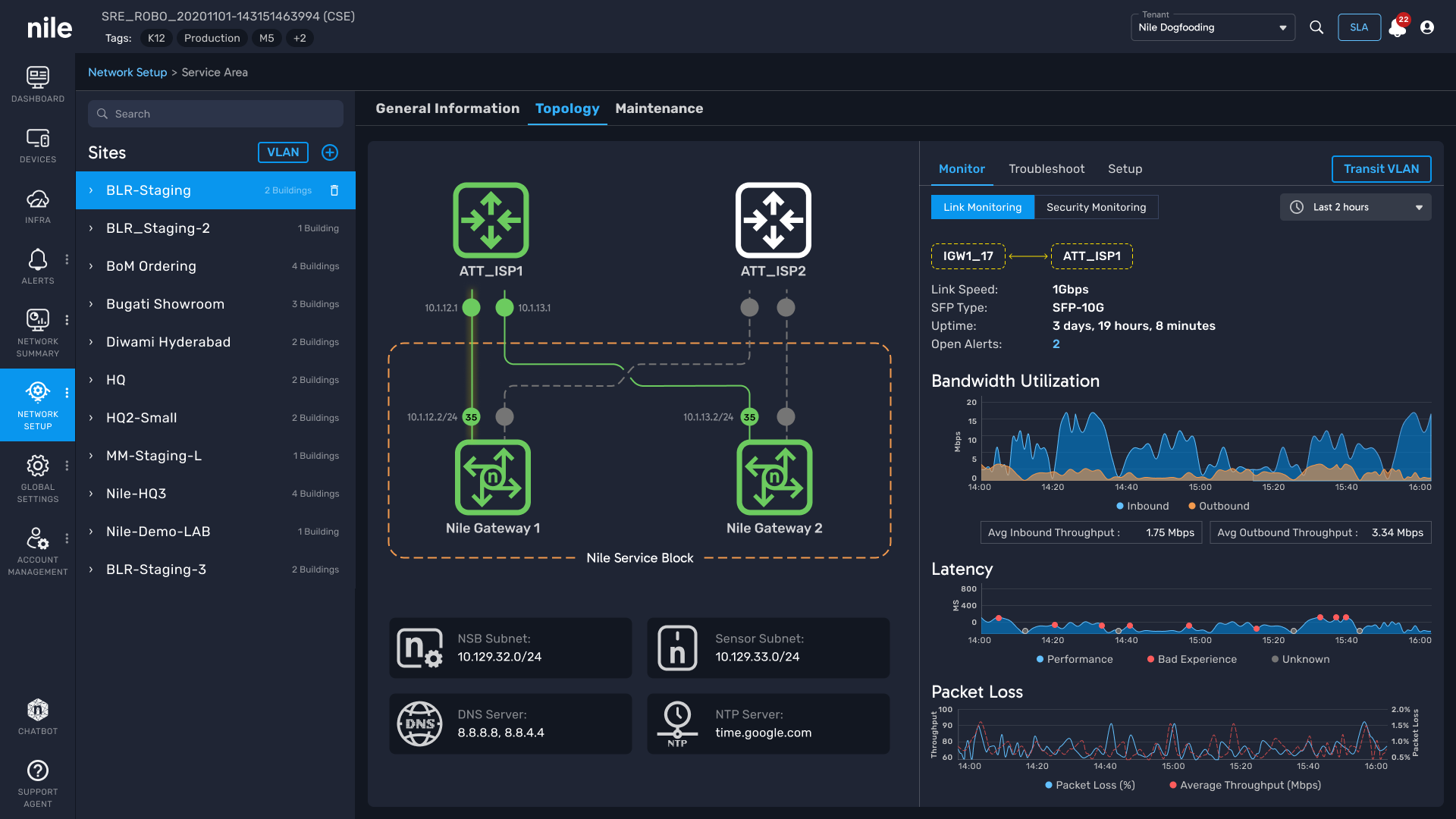
Task: Switch to Security Monitoring toggle
Action: point(1096,207)
